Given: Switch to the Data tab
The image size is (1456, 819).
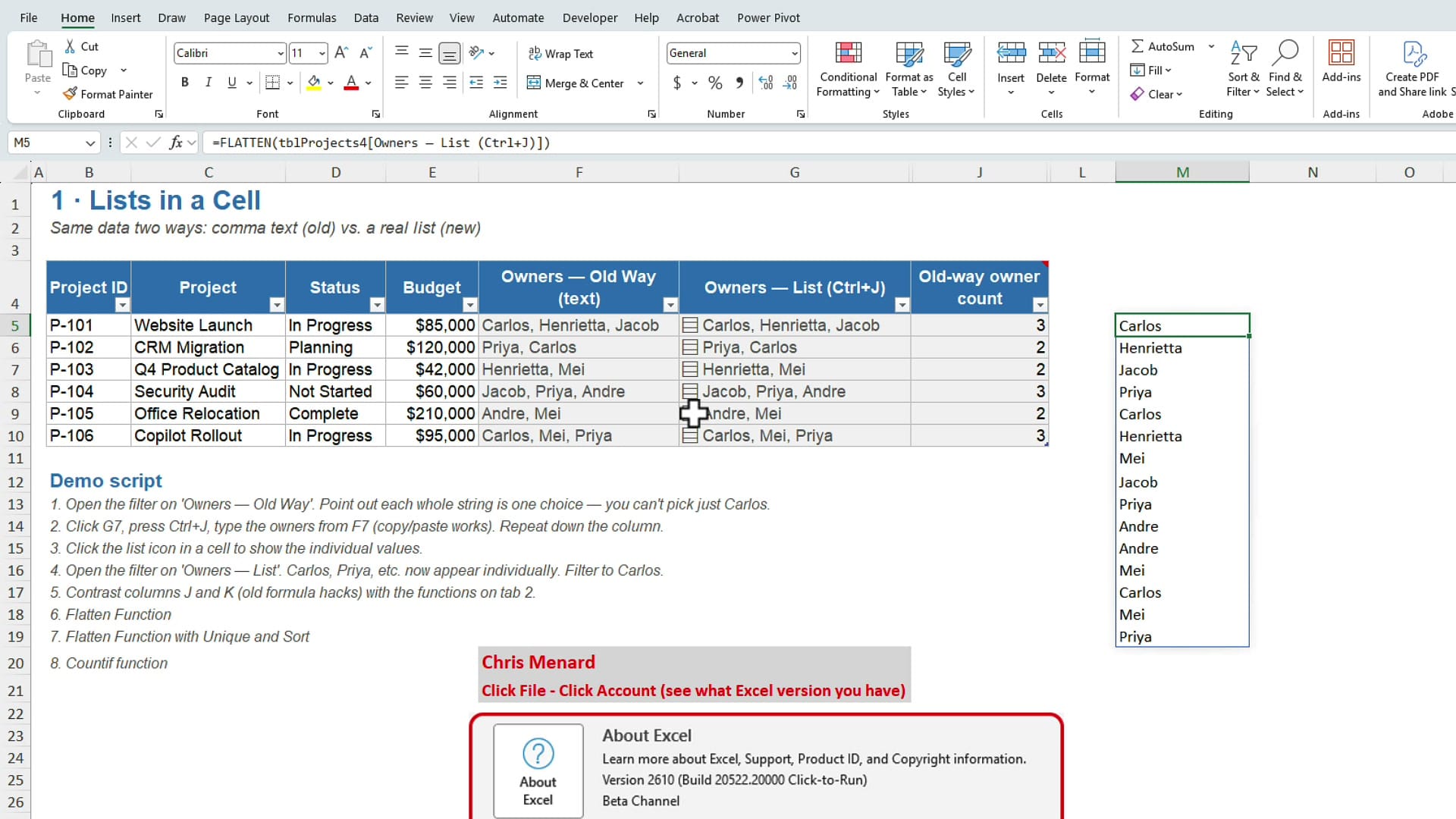Looking at the screenshot, I should [366, 17].
